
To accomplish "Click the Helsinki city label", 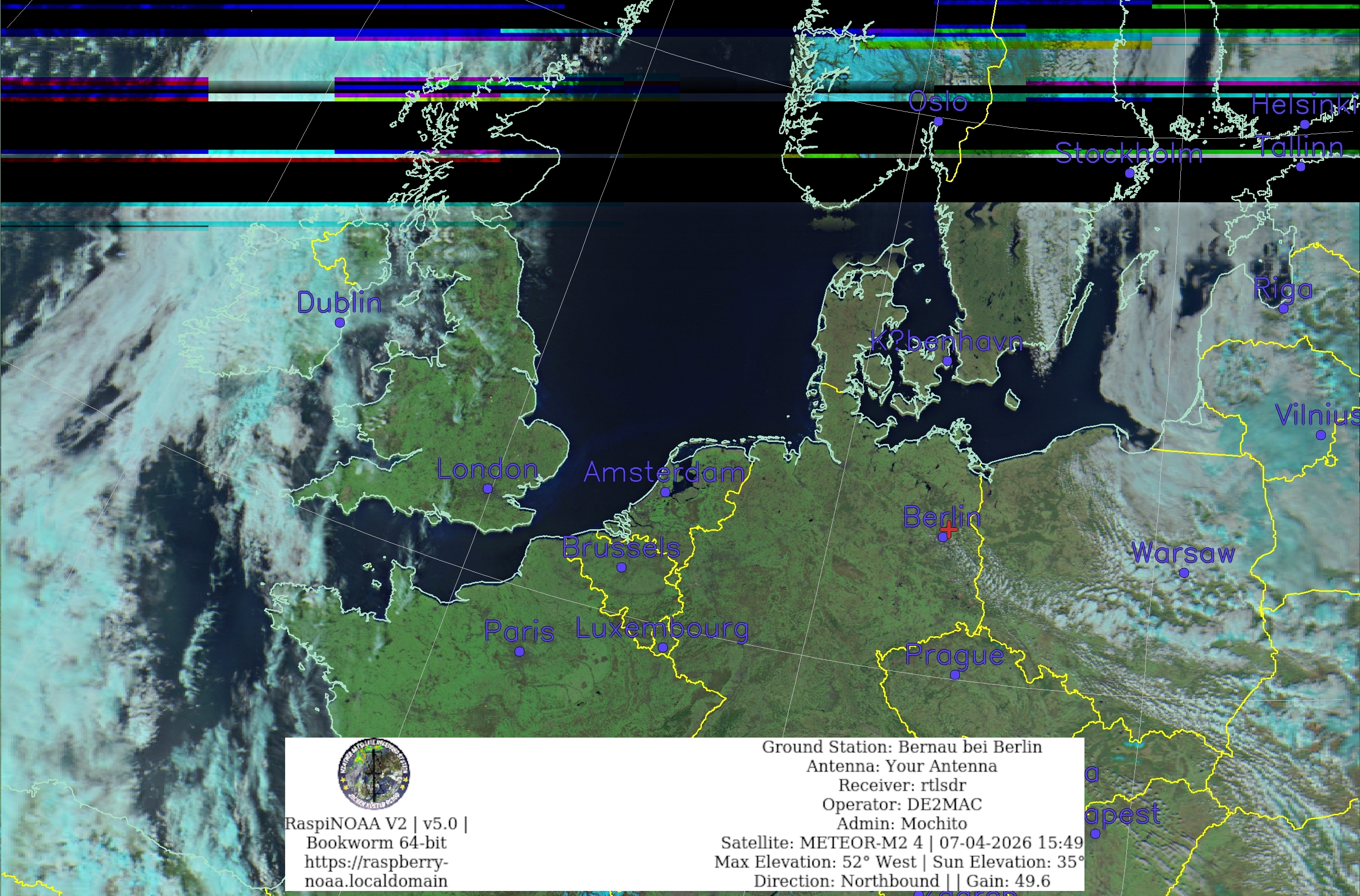I will point(1304,104).
